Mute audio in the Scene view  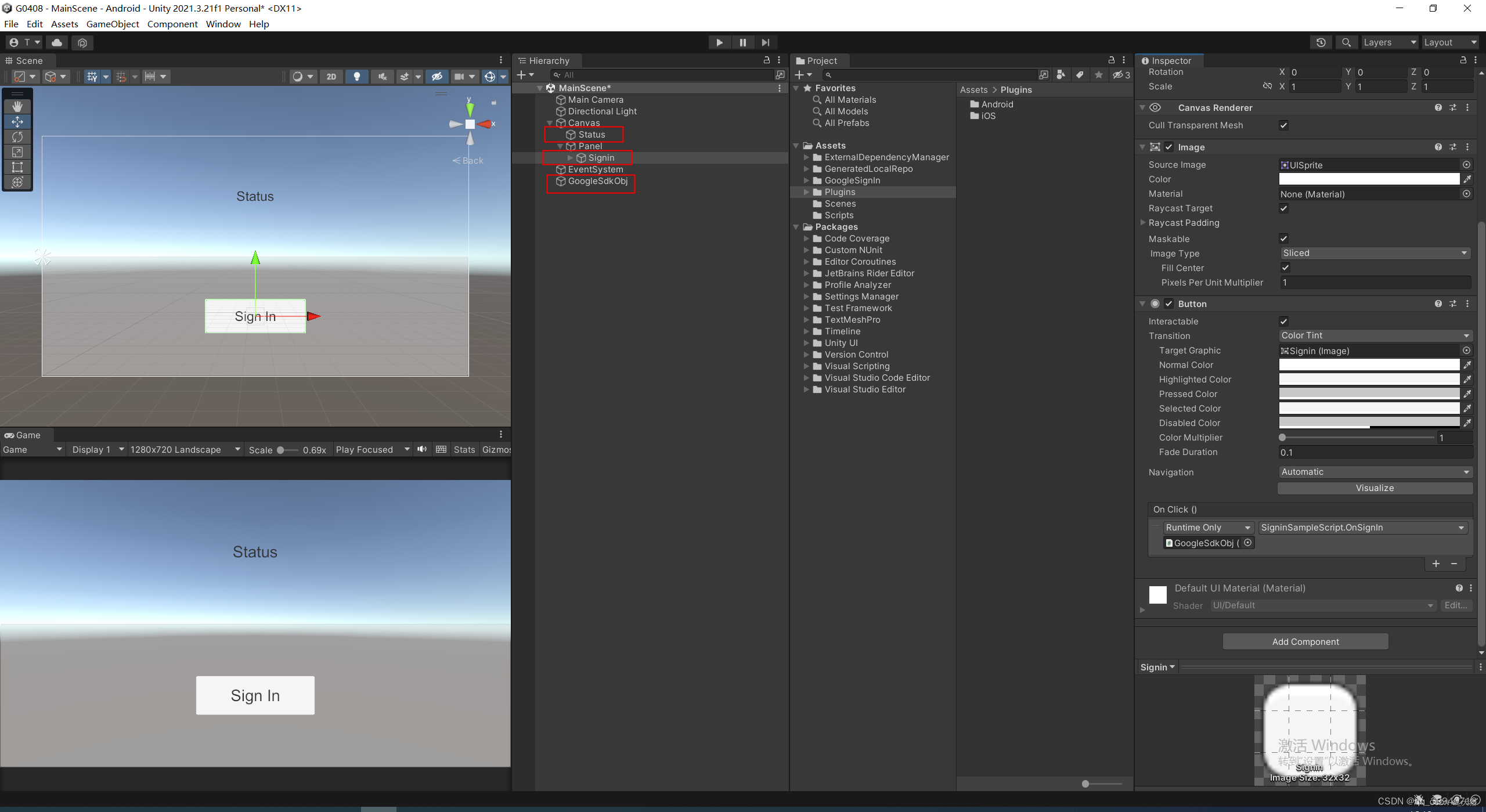point(382,76)
